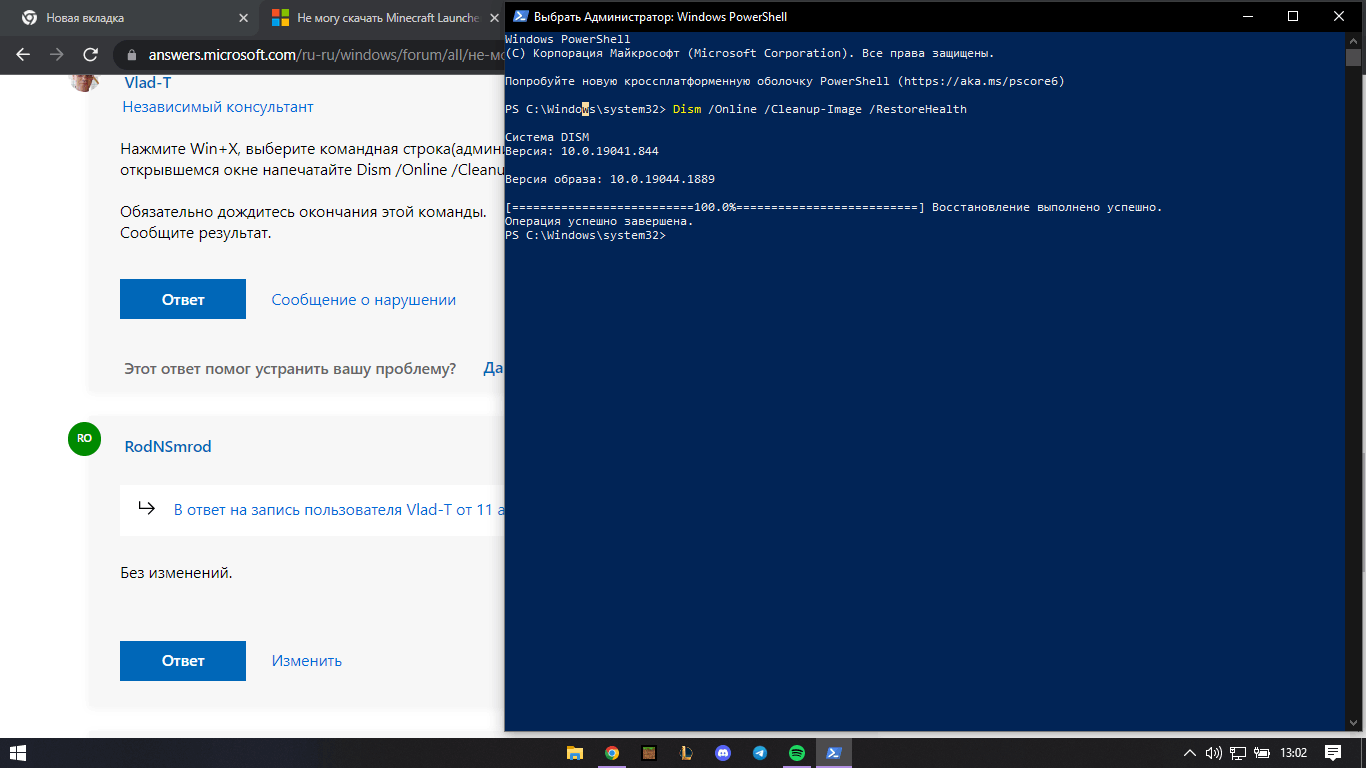Click Сообщение о нарушении link
This screenshot has height=768, width=1366.
click(x=364, y=299)
